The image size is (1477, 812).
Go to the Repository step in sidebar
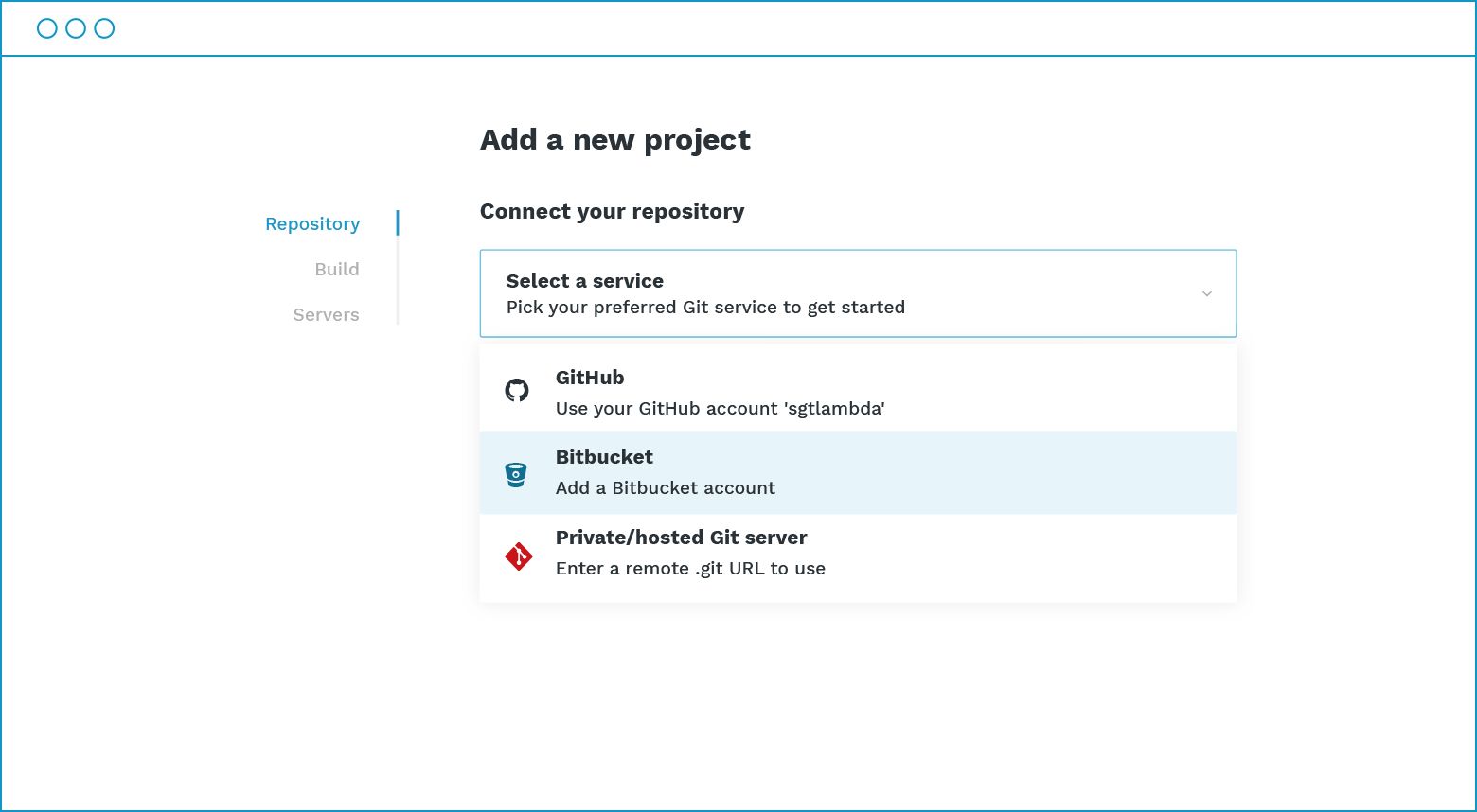point(312,224)
